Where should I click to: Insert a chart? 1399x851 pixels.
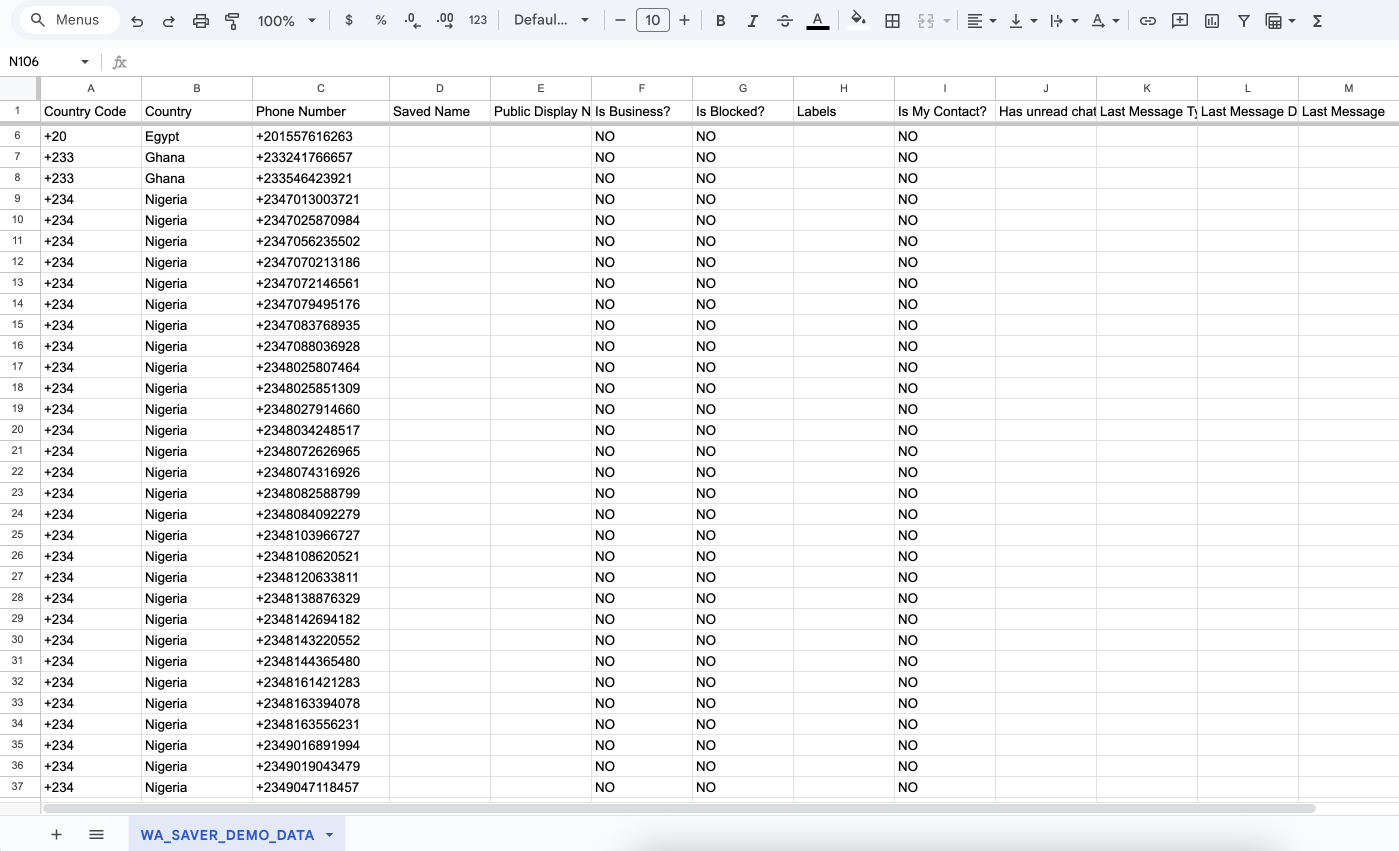point(1211,20)
